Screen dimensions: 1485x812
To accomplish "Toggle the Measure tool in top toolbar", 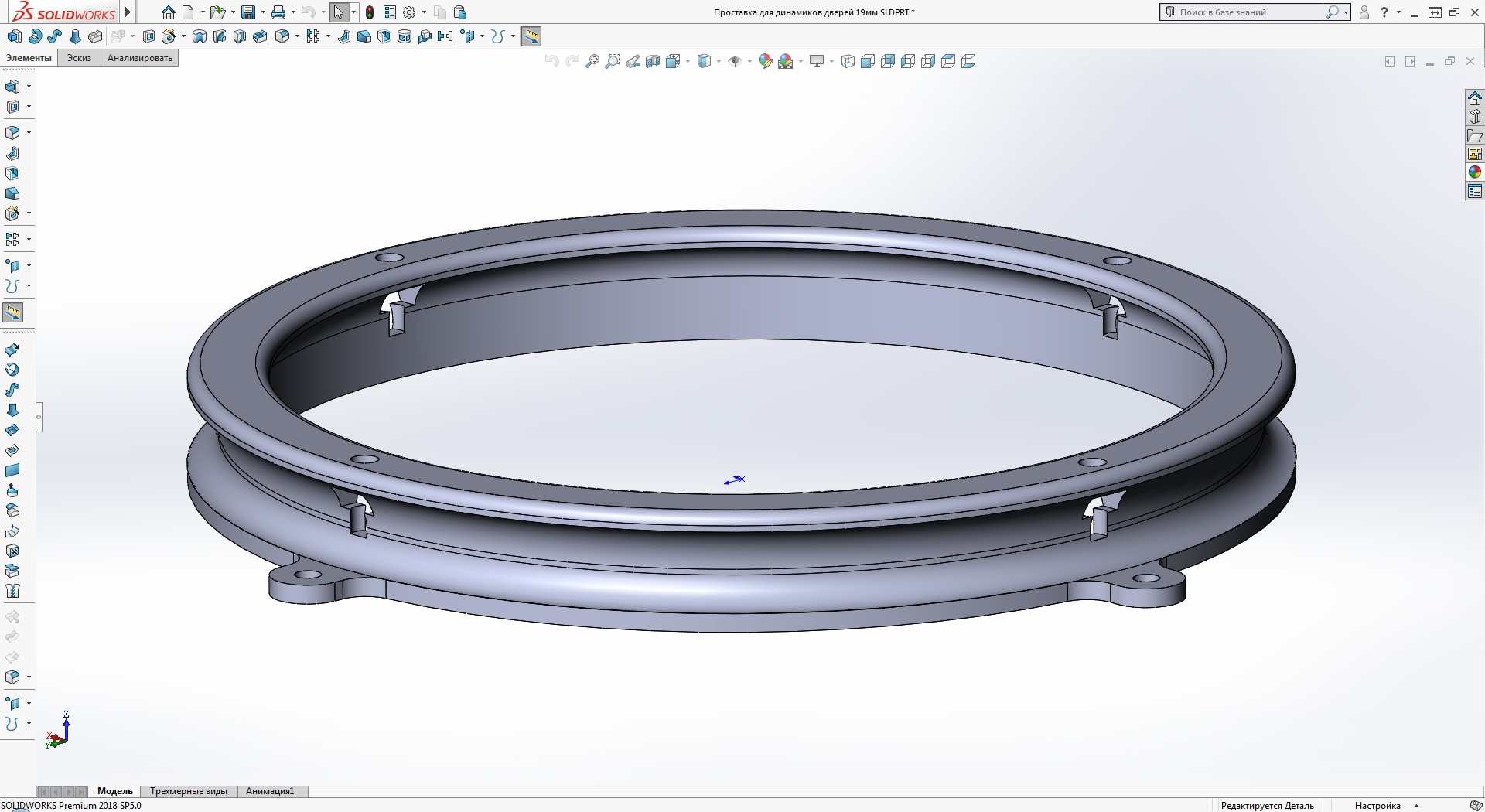I will [x=531, y=36].
